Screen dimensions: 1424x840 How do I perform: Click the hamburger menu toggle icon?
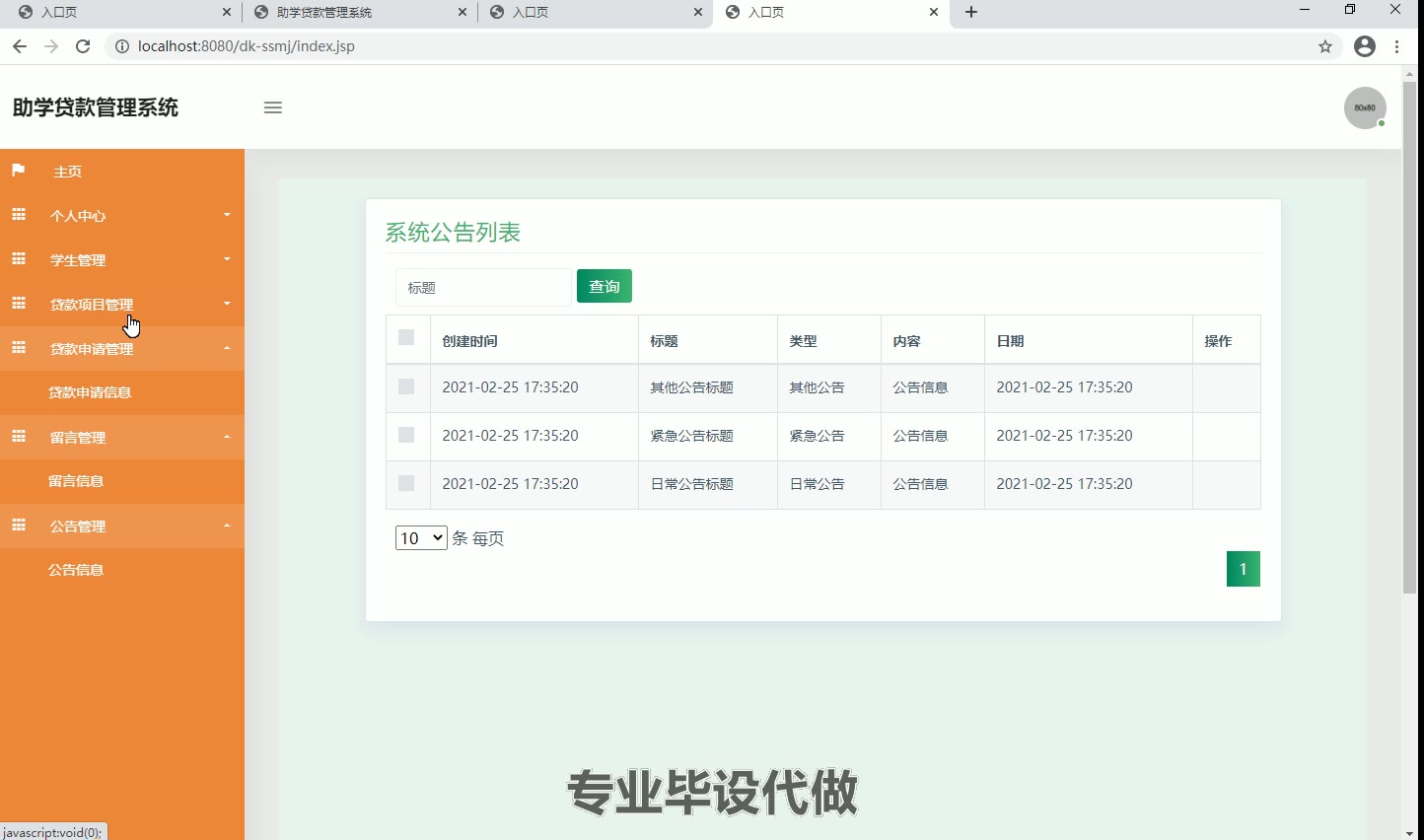click(273, 107)
